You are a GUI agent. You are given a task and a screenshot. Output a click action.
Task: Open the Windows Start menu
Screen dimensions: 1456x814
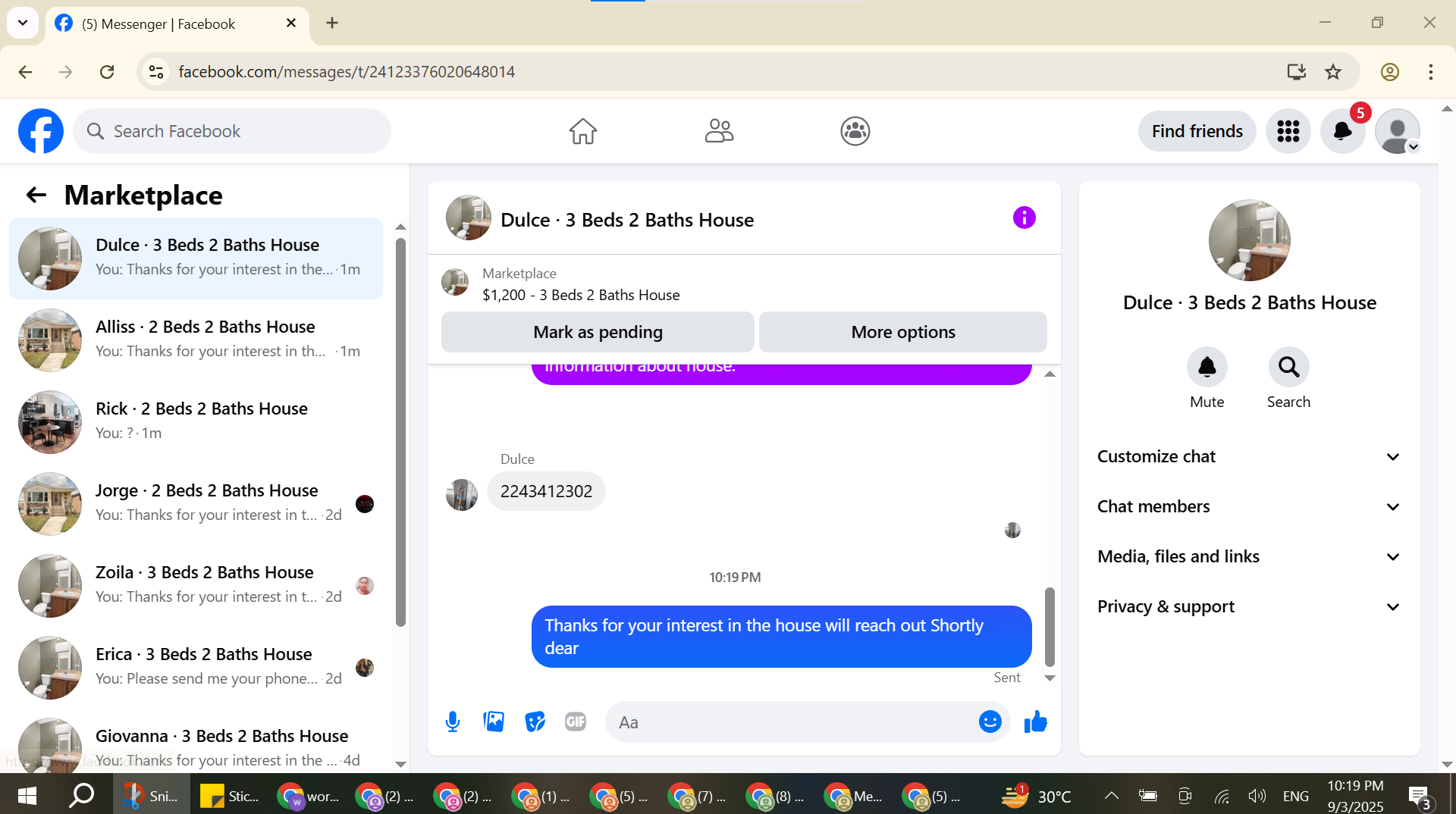27,796
